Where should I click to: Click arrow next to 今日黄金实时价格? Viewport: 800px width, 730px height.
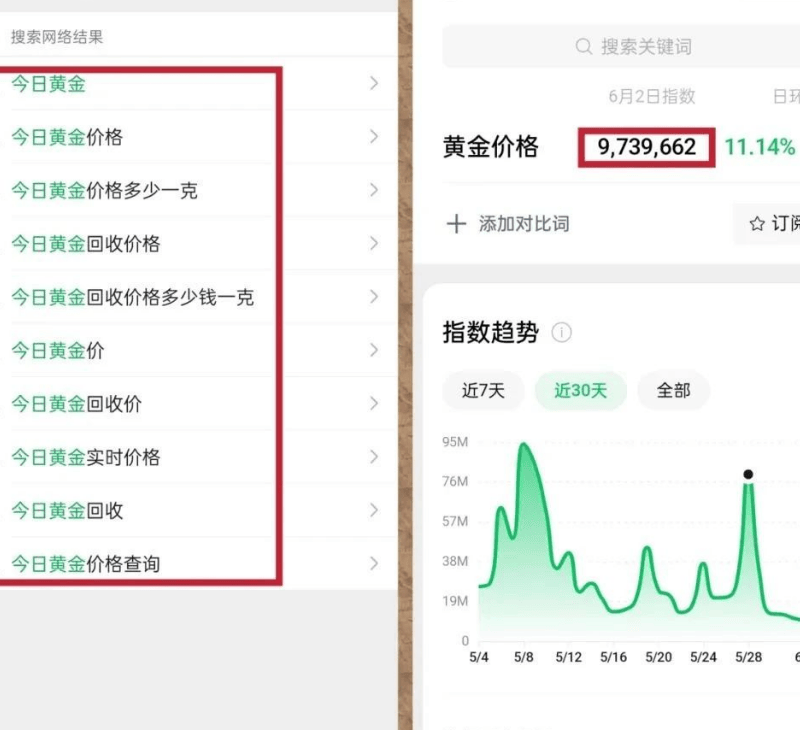tap(374, 457)
